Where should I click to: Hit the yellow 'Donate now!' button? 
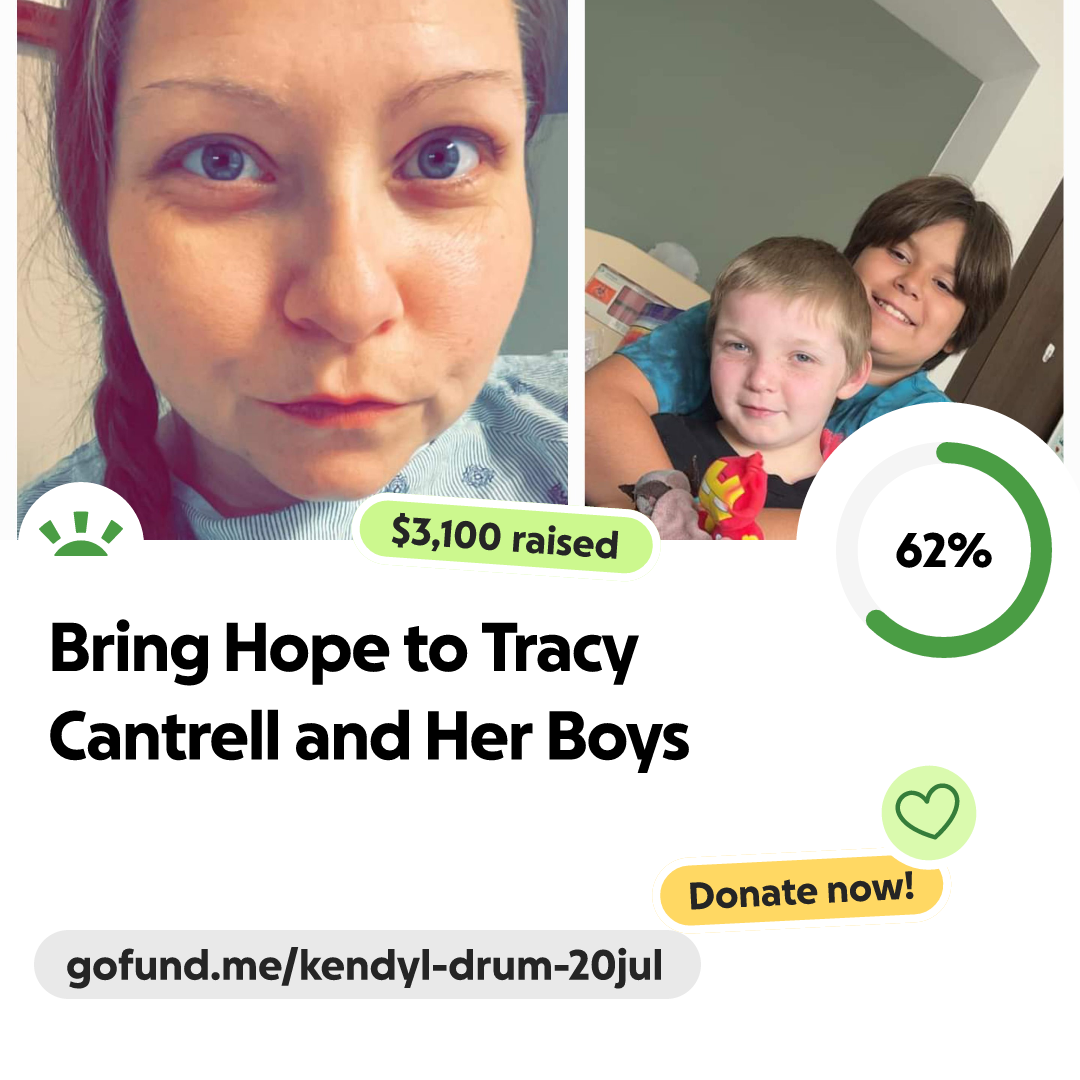(x=802, y=892)
